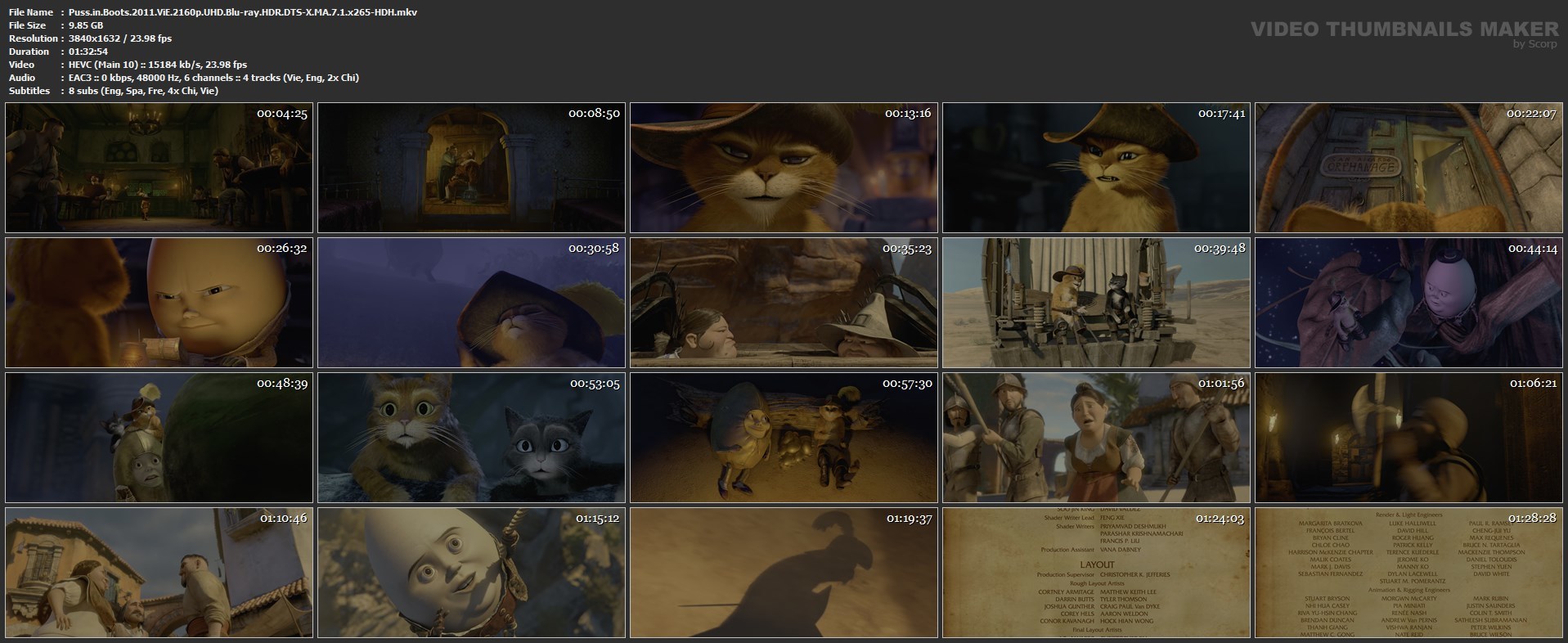This screenshot has width=1568, height=643.
Task: Open the thumbnail timestamped 01:10:46
Action: (159, 573)
